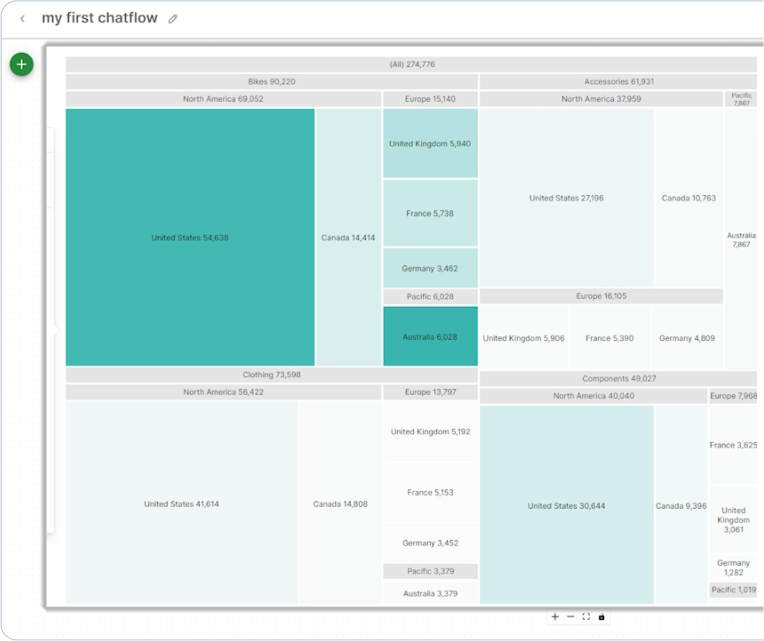Image resolution: width=764 pixels, height=641 pixels.
Task: Zoom in with canvas plus control
Action: [x=555, y=617]
